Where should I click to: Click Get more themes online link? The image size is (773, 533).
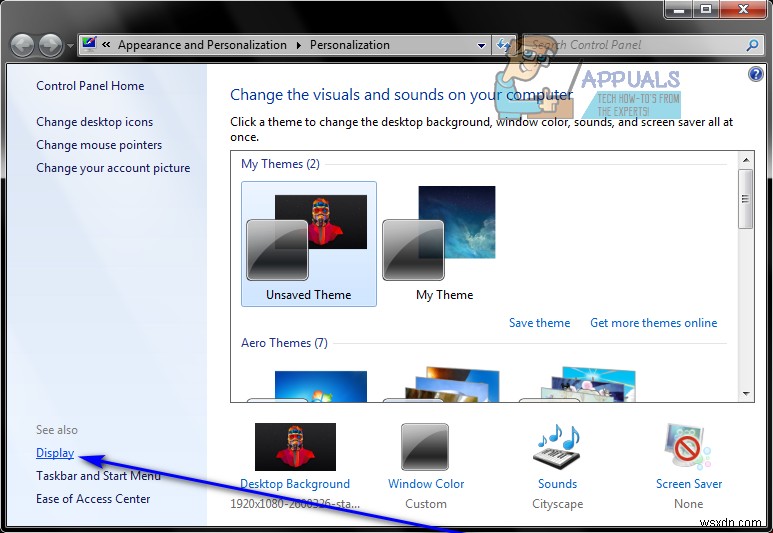tap(654, 323)
